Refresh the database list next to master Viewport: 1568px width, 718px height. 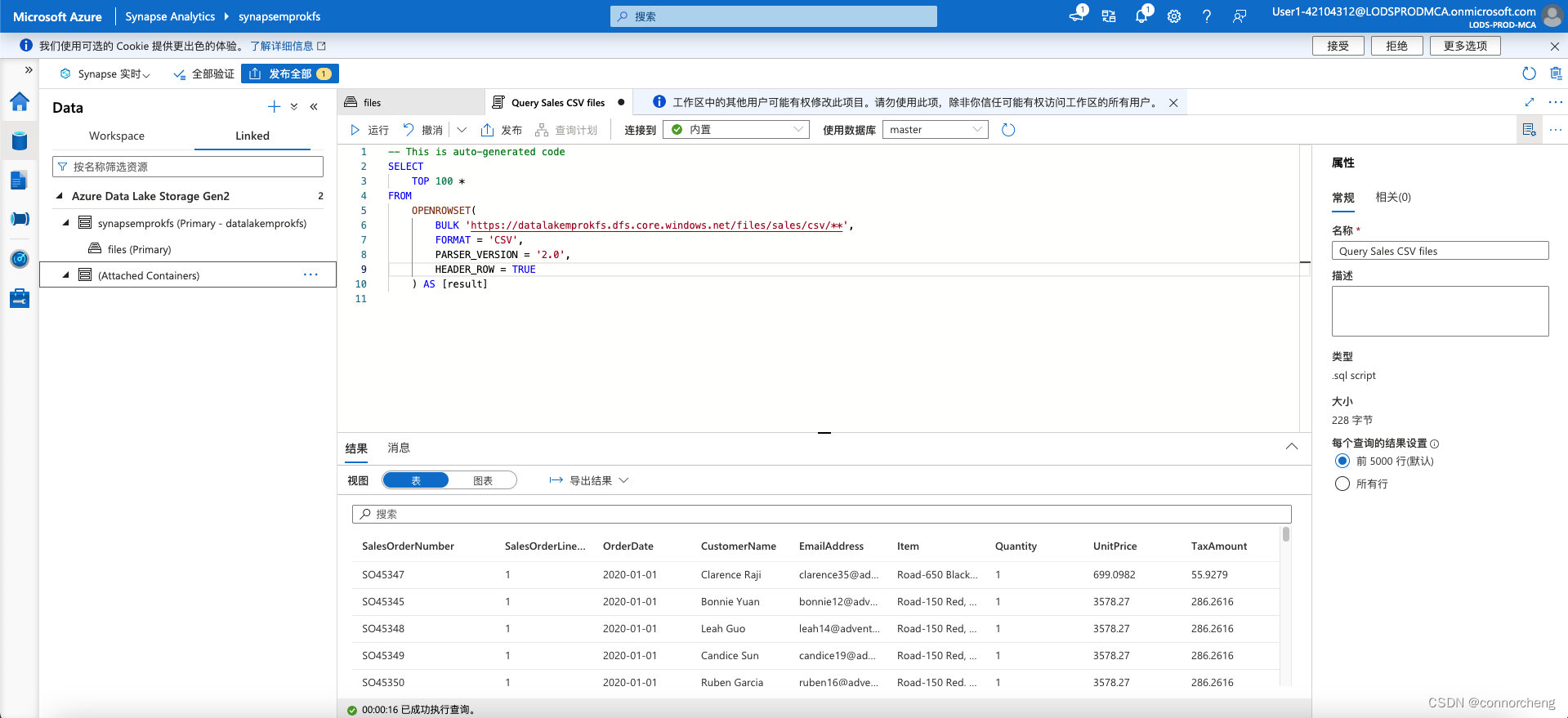[1008, 130]
